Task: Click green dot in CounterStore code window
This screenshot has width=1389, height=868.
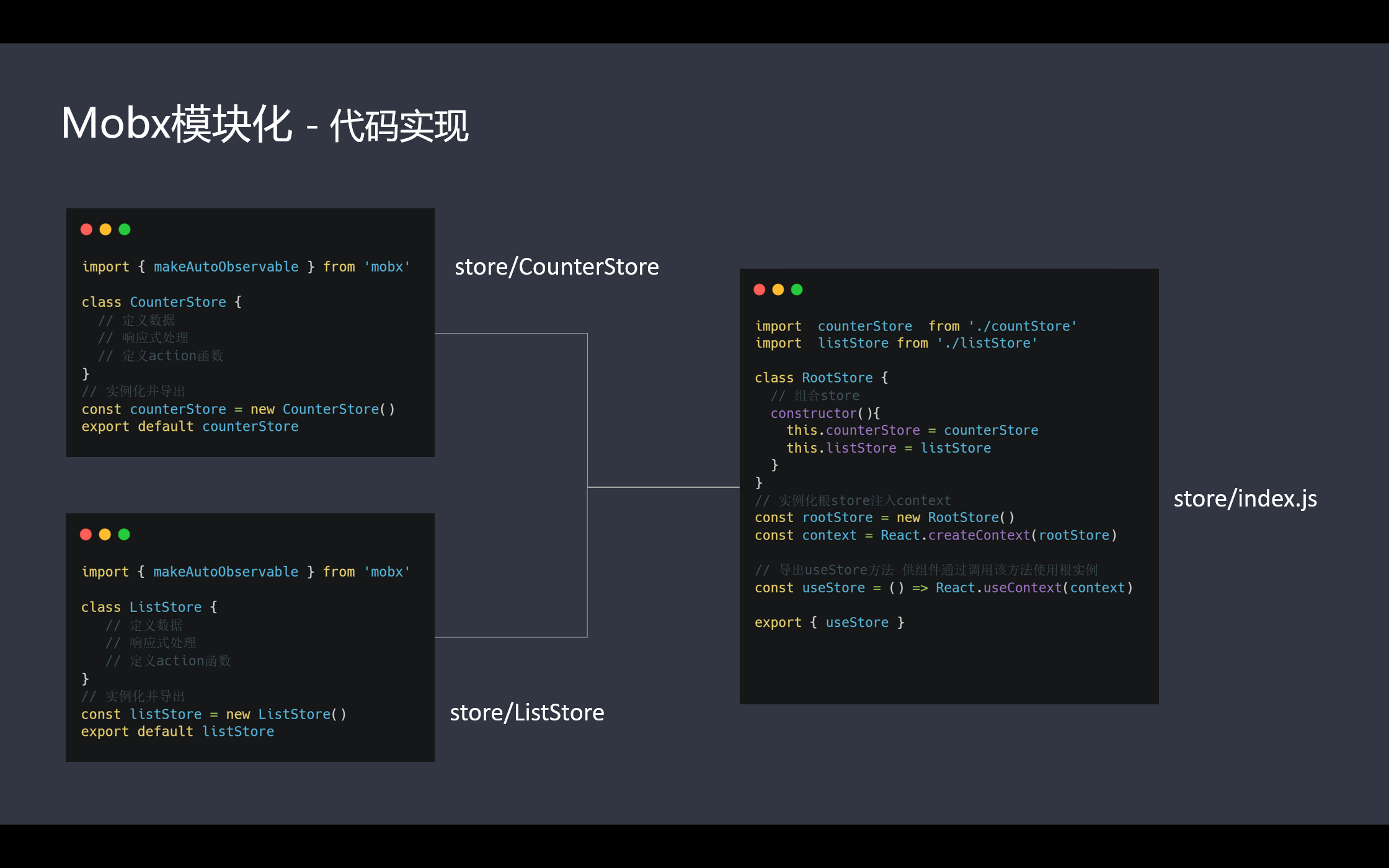Action: pyautogui.click(x=125, y=229)
